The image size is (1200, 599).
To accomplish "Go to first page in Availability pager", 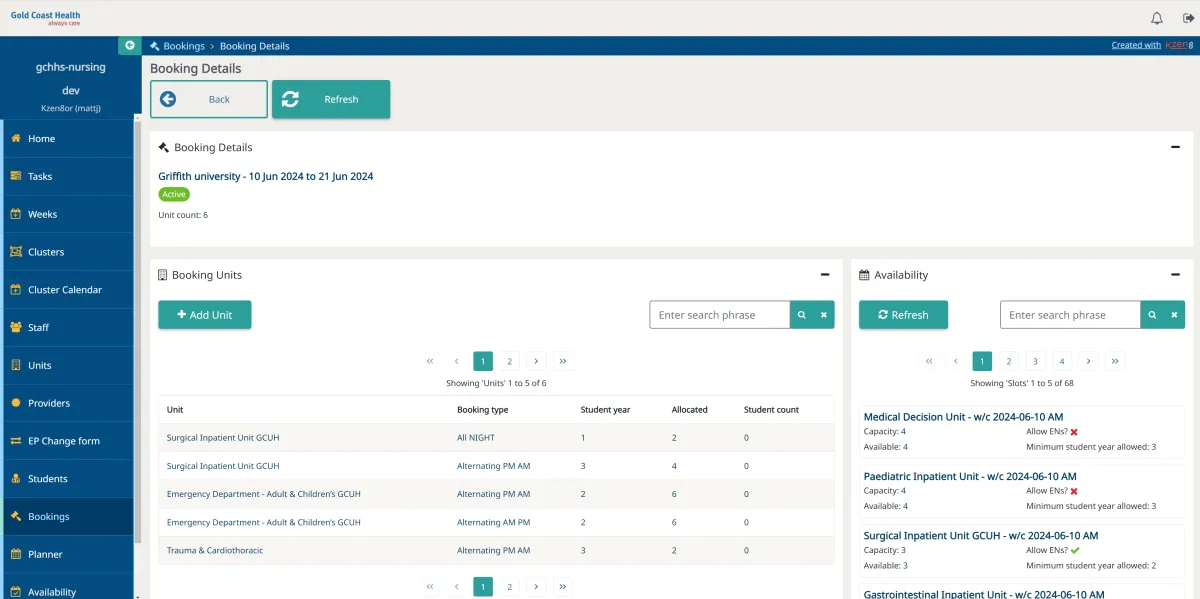I will [929, 361].
